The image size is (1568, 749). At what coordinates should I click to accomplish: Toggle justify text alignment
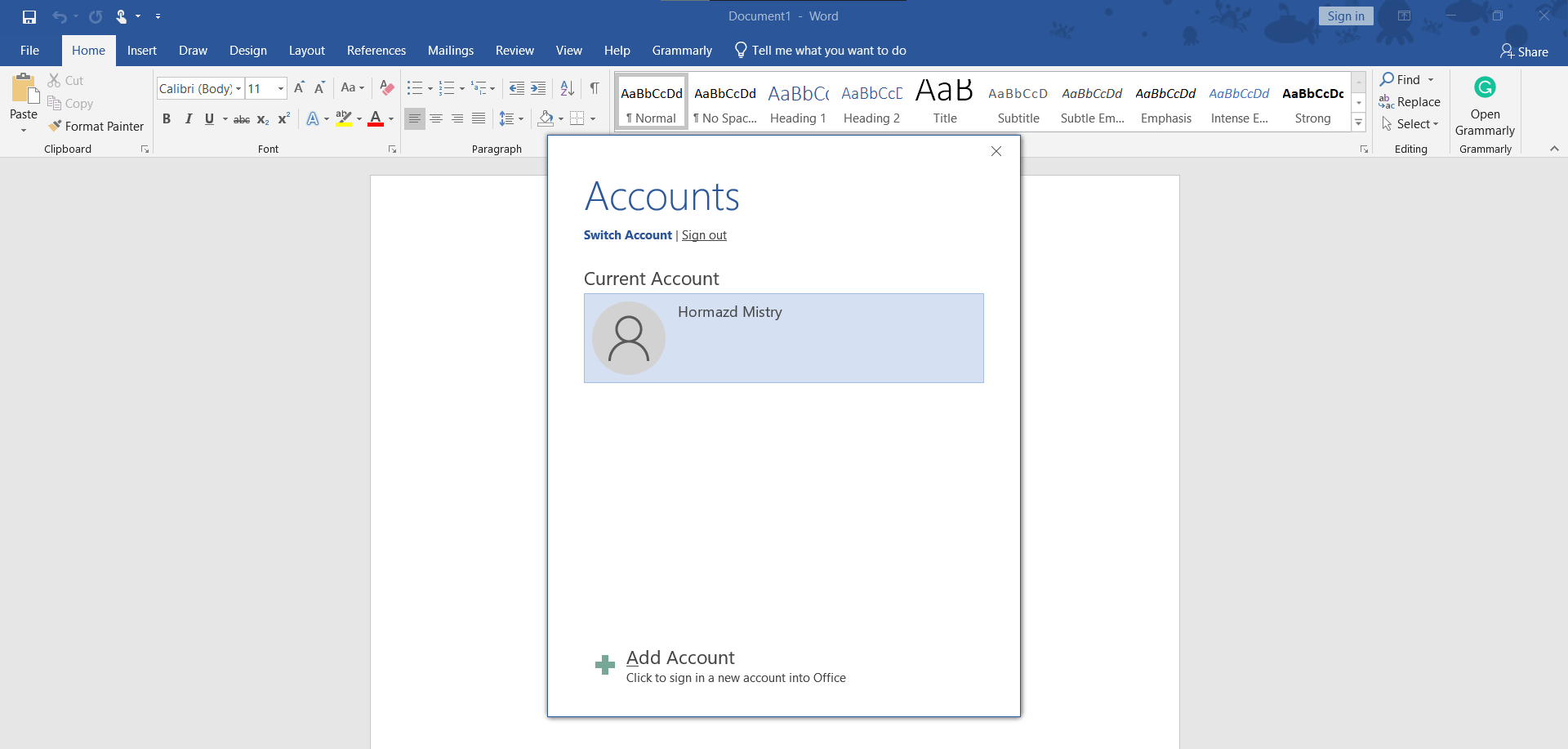(x=479, y=119)
